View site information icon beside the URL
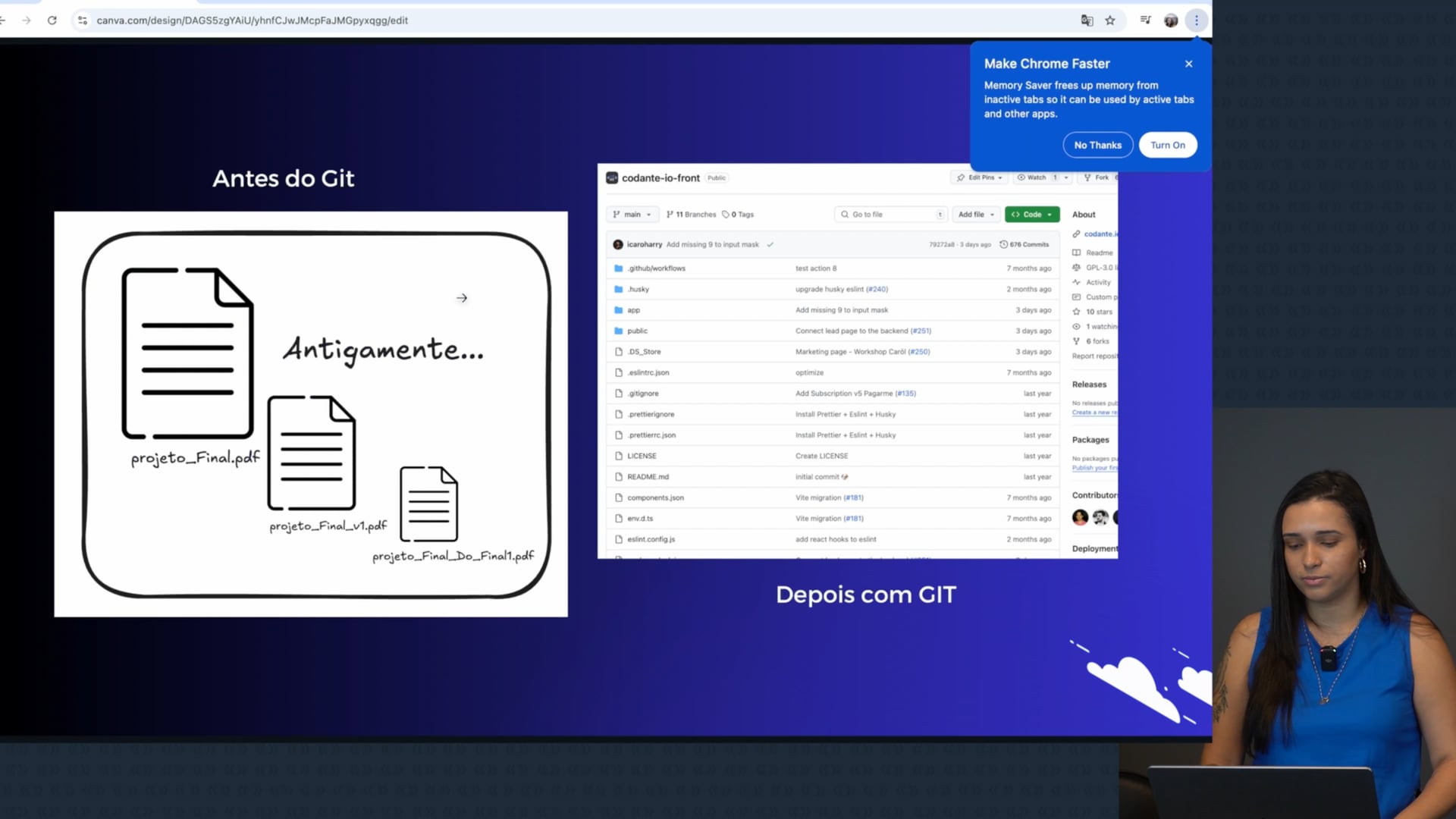 pyautogui.click(x=83, y=20)
